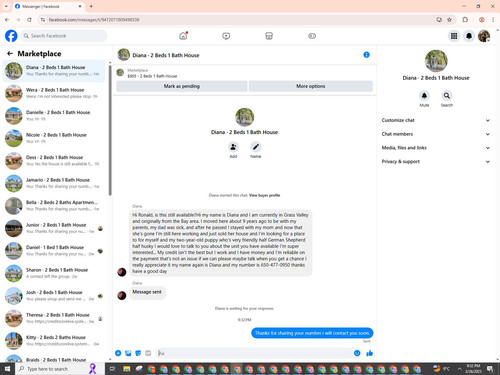Open chat with Sharon - 2 Beds 1 Bath House
This screenshot has width=500, height=375.
pyautogui.click(x=54, y=273)
